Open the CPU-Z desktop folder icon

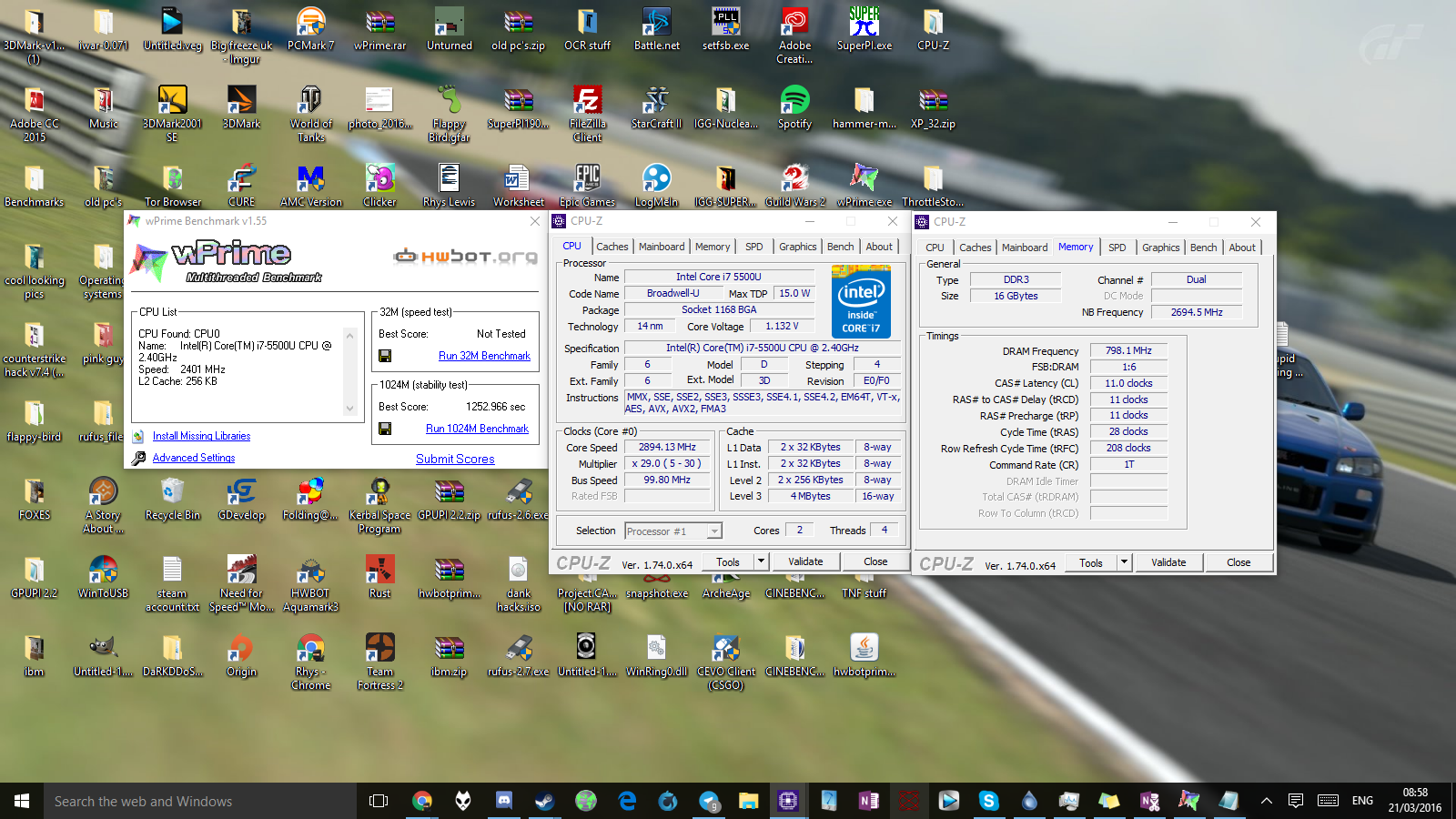(x=933, y=30)
